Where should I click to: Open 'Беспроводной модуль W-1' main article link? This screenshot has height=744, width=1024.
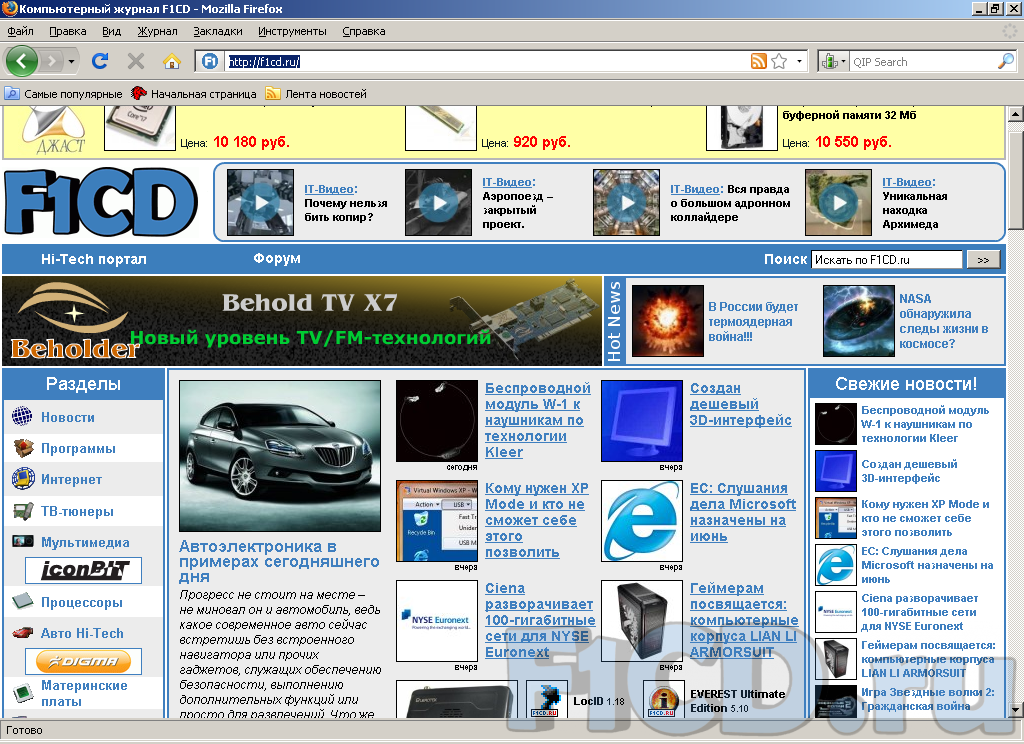(x=537, y=420)
